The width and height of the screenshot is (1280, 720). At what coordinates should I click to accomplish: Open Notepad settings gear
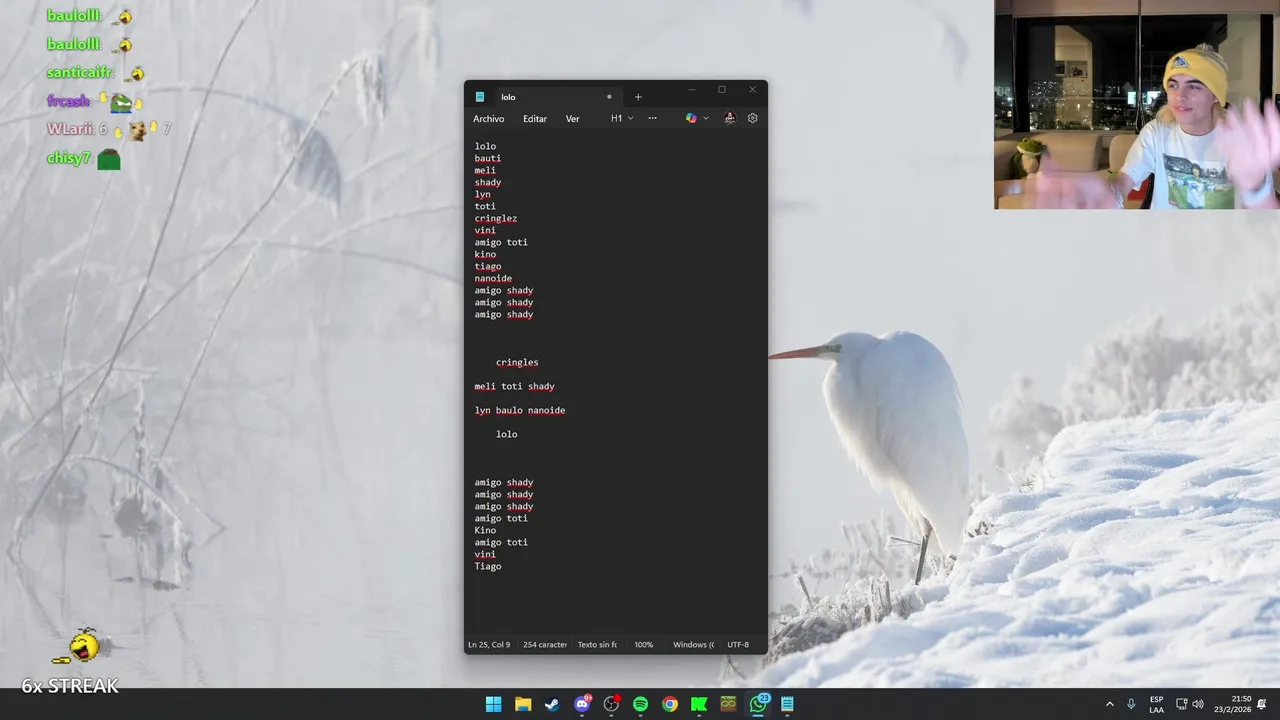tap(752, 118)
